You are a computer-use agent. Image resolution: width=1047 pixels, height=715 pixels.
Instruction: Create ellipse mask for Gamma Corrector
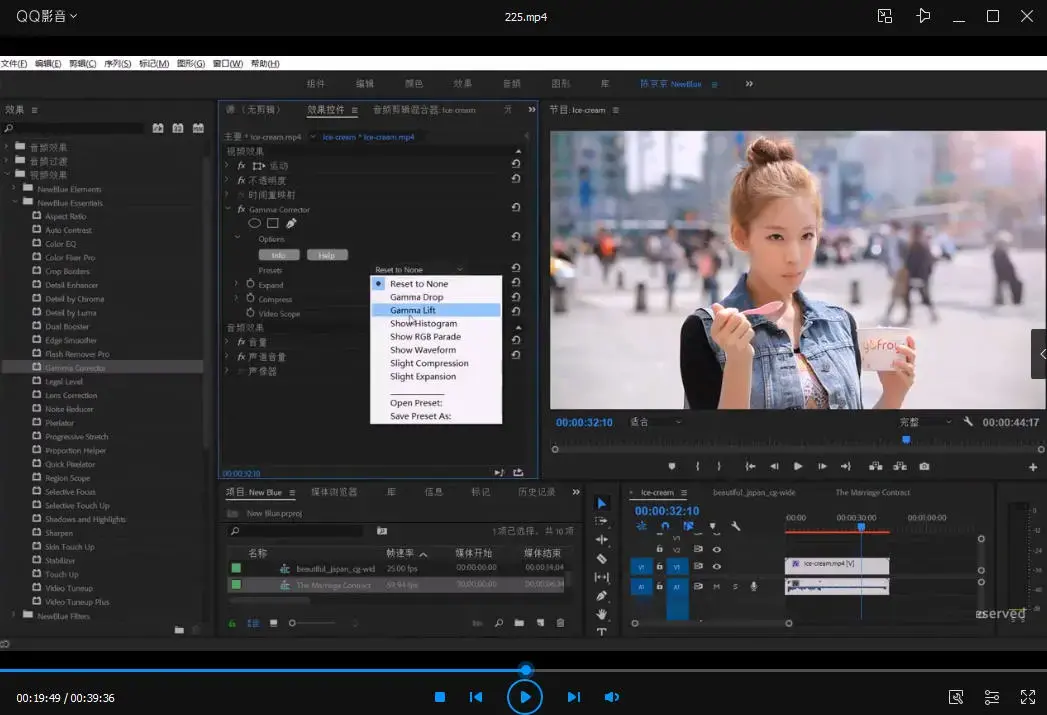[255, 224]
